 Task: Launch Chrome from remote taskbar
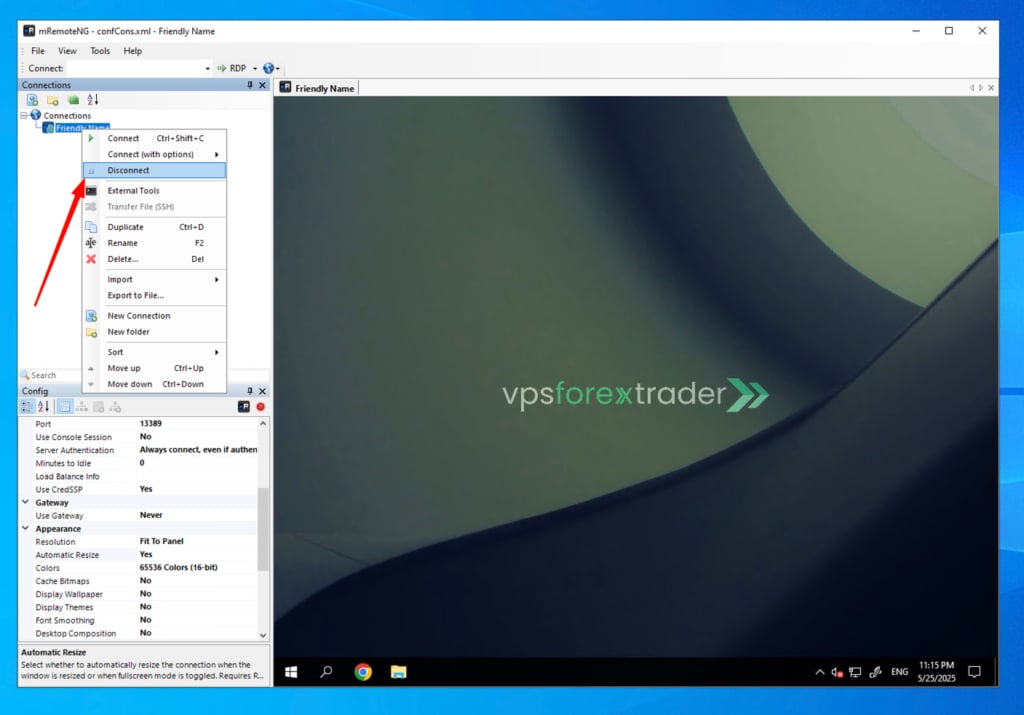[x=363, y=672]
